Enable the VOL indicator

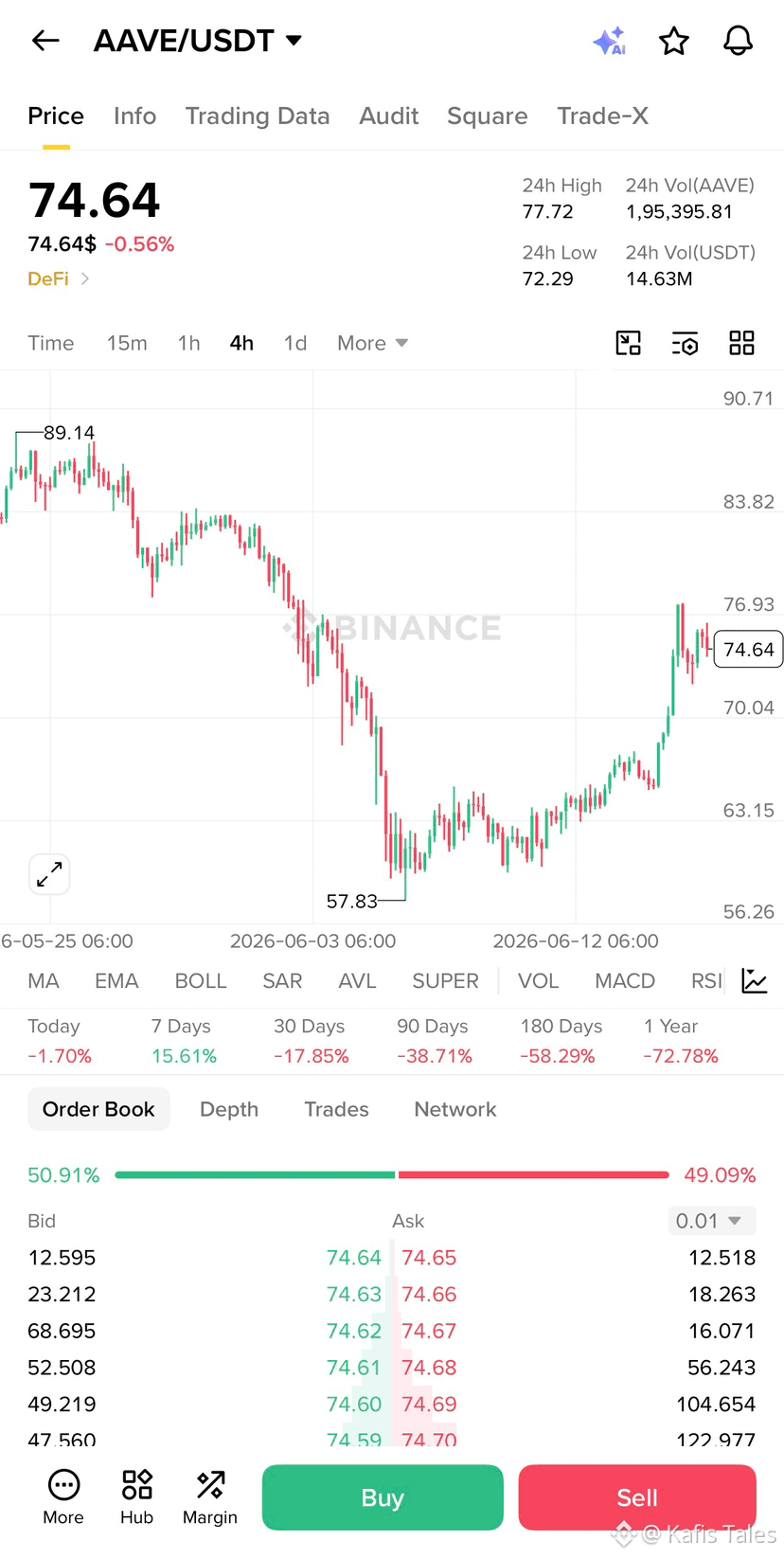[x=538, y=981]
